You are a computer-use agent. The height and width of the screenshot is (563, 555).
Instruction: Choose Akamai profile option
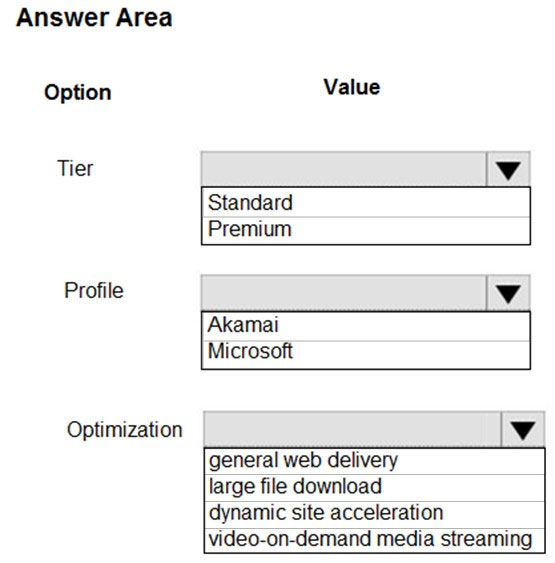pyautogui.click(x=366, y=326)
